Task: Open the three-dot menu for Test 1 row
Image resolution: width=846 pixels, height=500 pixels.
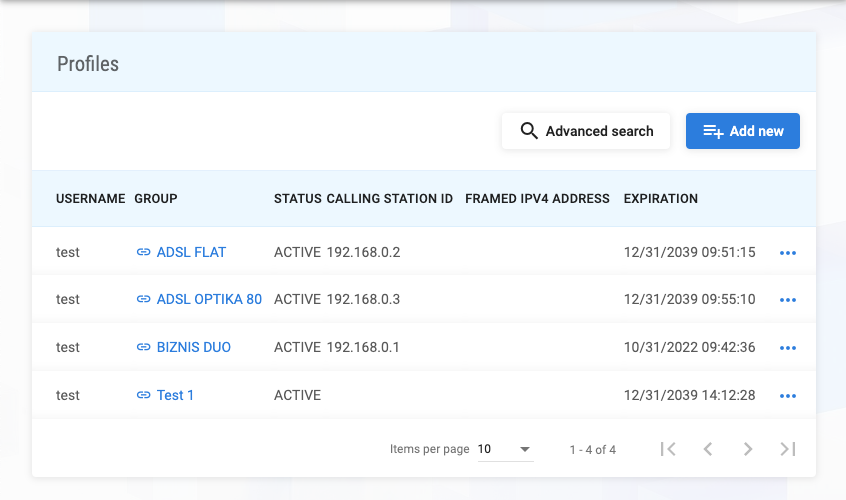Action: tap(787, 396)
